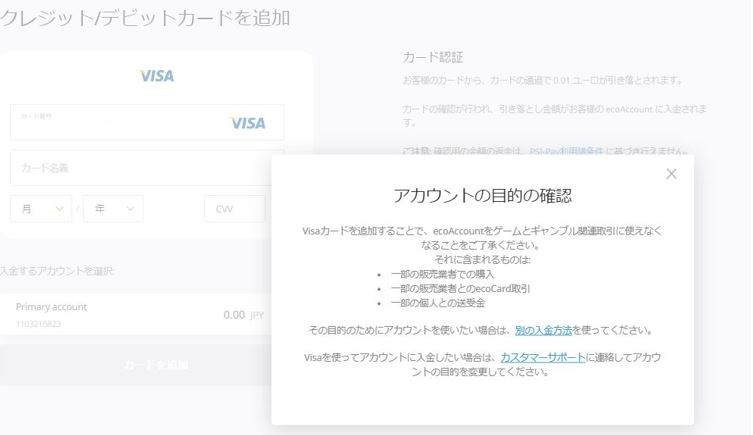Screen dimensions: 753x435
Task: Open the PSI-Pay terms of use link
Action: (566, 151)
